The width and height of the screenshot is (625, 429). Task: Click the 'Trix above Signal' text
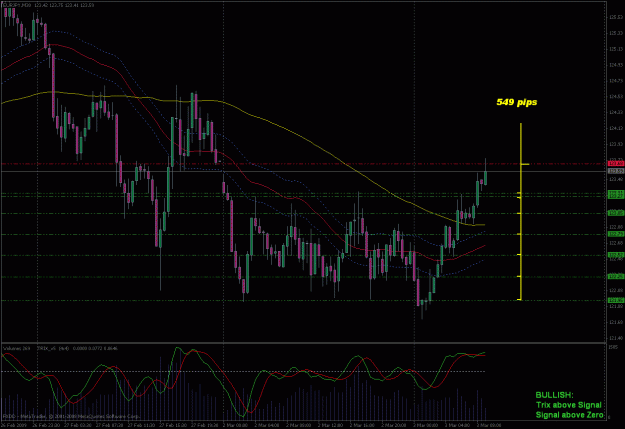pos(568,405)
